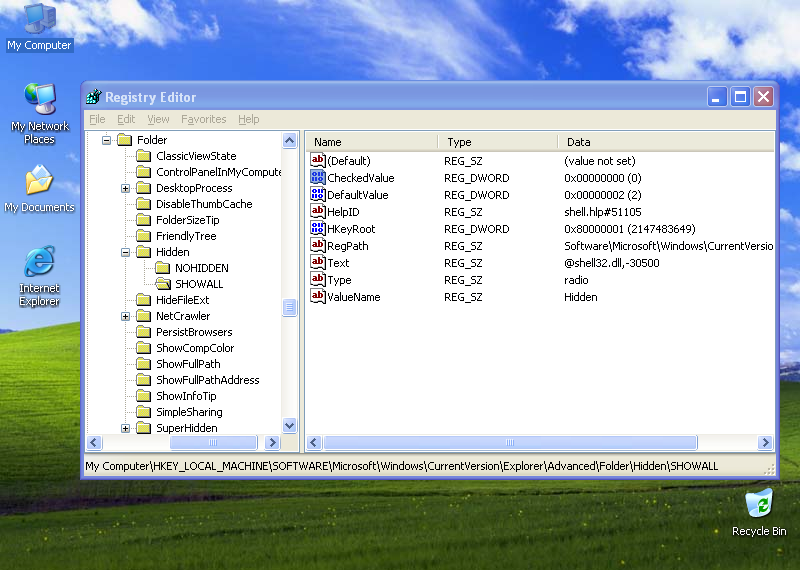The width and height of the screenshot is (800, 570).
Task: Select the Recycle Bin desktop icon
Action: pos(759,512)
